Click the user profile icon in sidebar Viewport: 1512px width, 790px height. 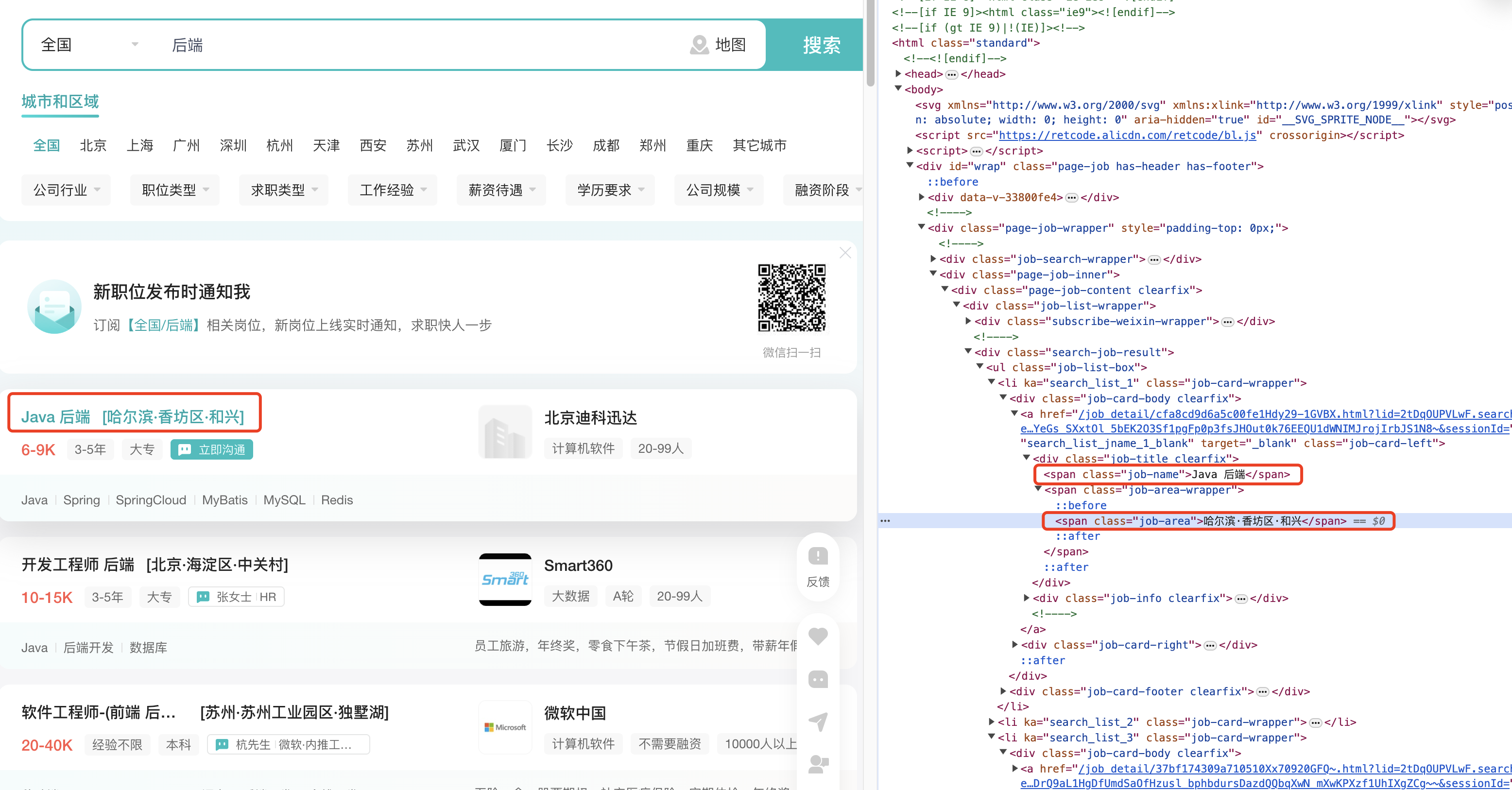[x=818, y=764]
